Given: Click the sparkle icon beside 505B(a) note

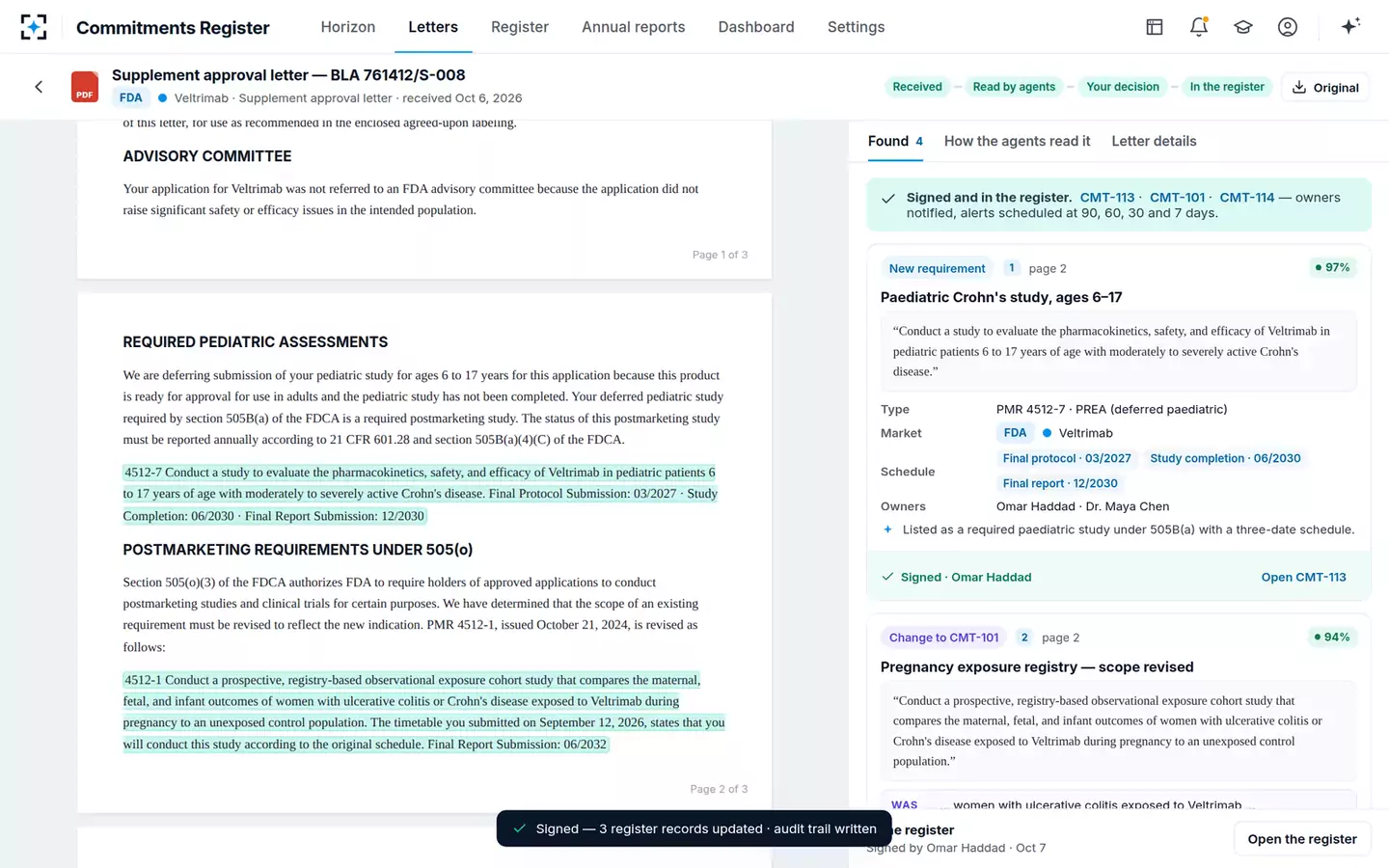Looking at the screenshot, I should tap(887, 529).
